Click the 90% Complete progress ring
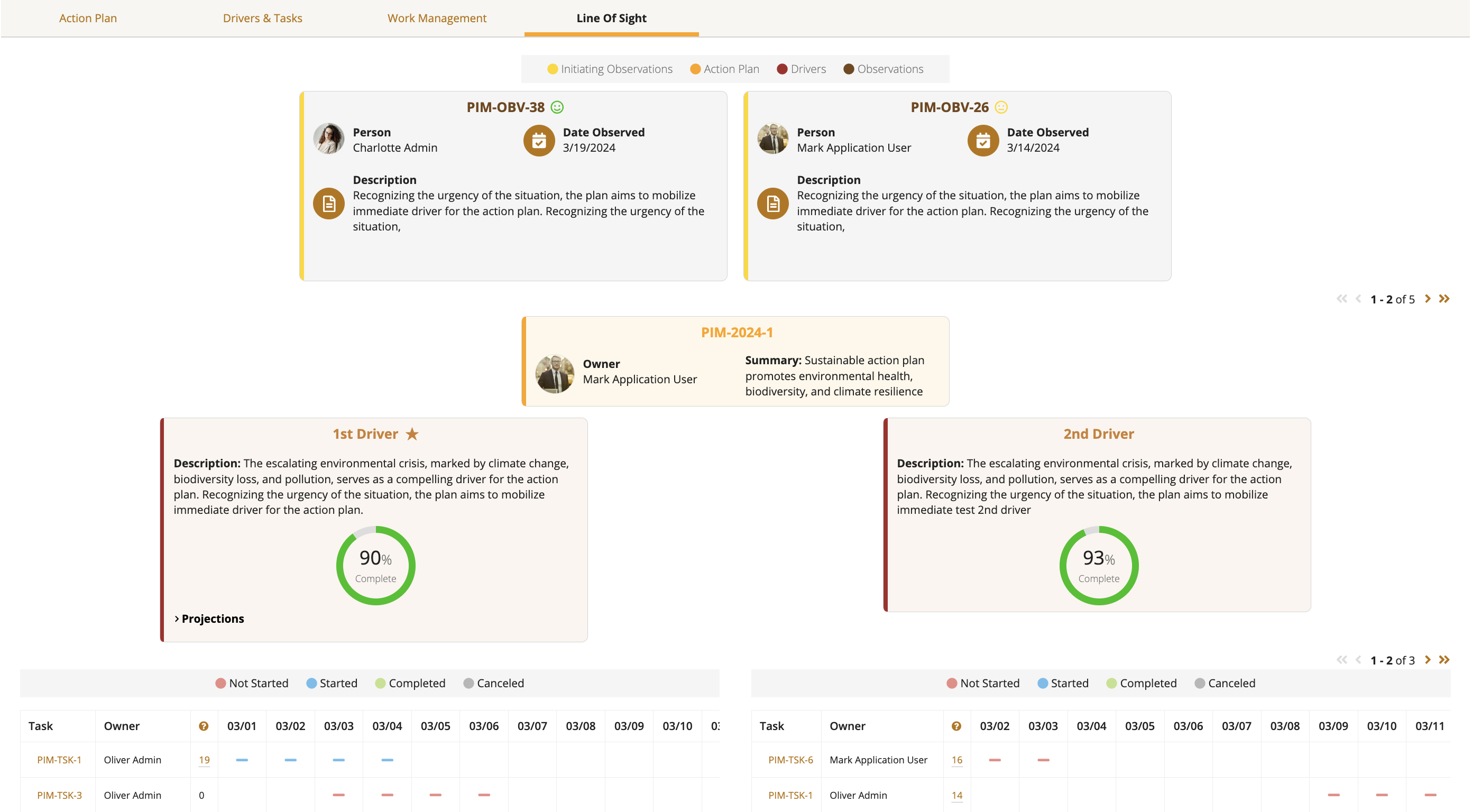1472x812 pixels. coord(375,566)
